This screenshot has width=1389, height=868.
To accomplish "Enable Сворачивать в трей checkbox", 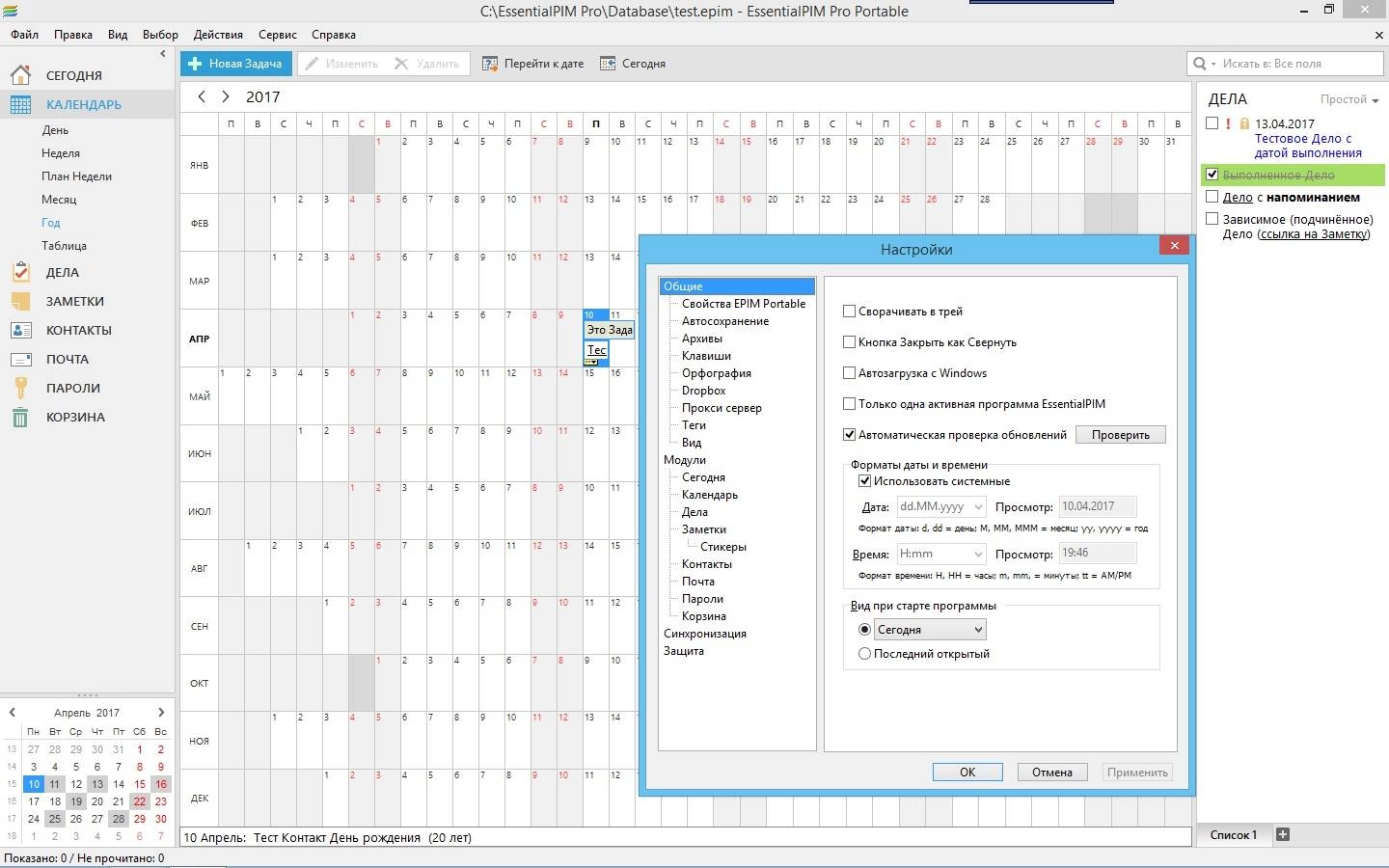I will pyautogui.click(x=849, y=312).
